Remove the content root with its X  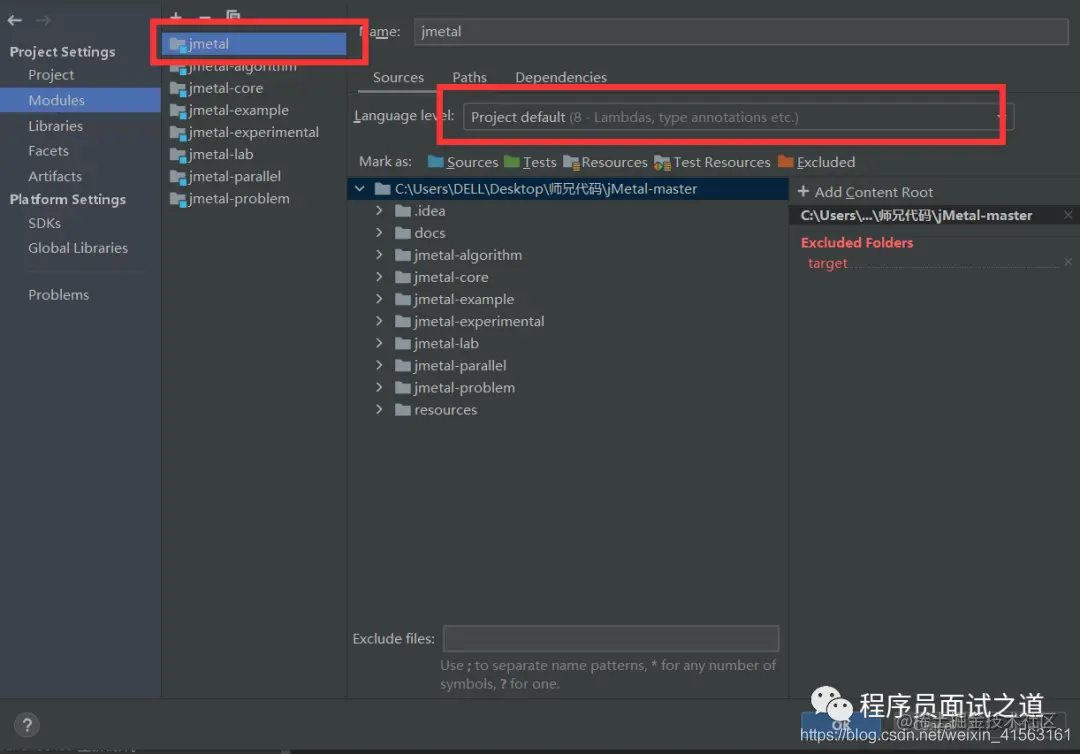(x=1068, y=215)
